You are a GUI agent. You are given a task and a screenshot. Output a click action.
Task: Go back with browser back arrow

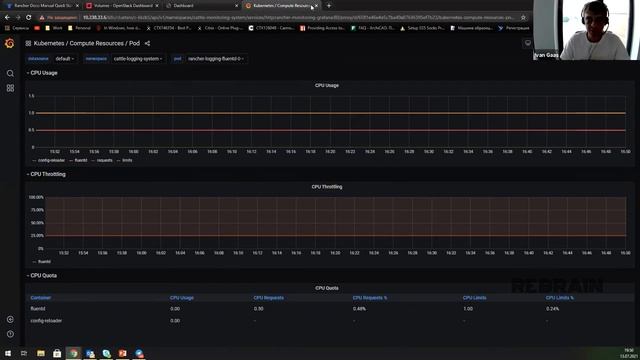click(x=7, y=18)
